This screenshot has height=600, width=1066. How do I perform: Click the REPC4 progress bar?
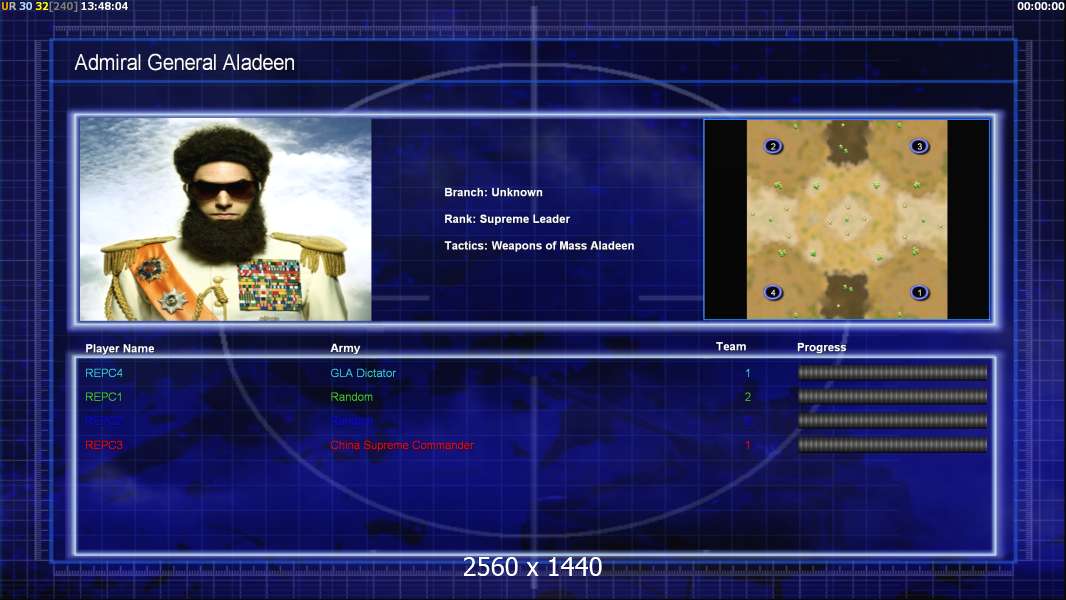892,372
